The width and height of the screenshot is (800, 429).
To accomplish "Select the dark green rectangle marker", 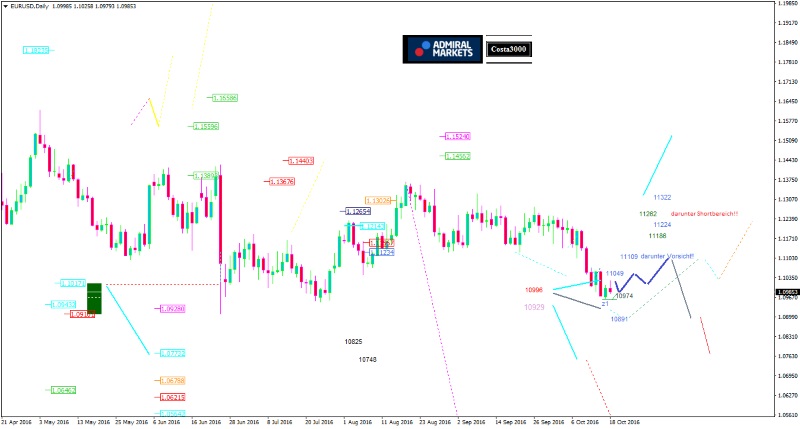I will tap(94, 298).
